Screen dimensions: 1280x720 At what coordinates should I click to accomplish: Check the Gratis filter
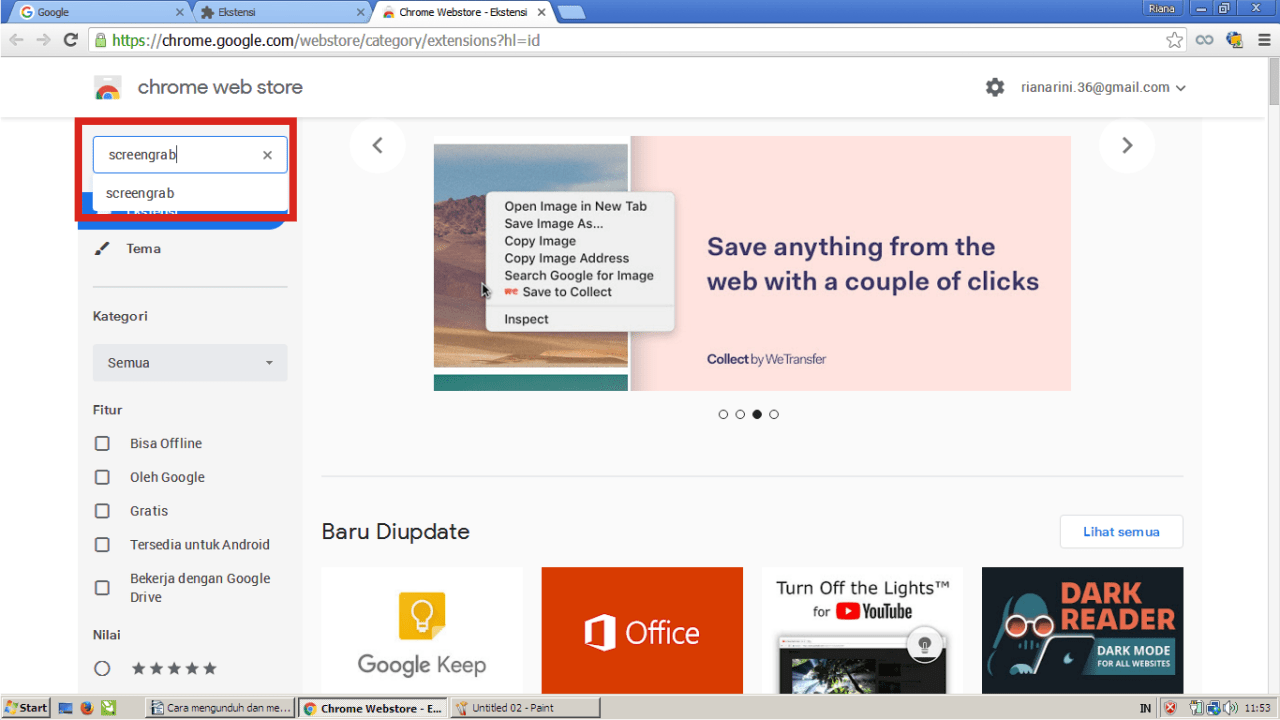point(102,511)
